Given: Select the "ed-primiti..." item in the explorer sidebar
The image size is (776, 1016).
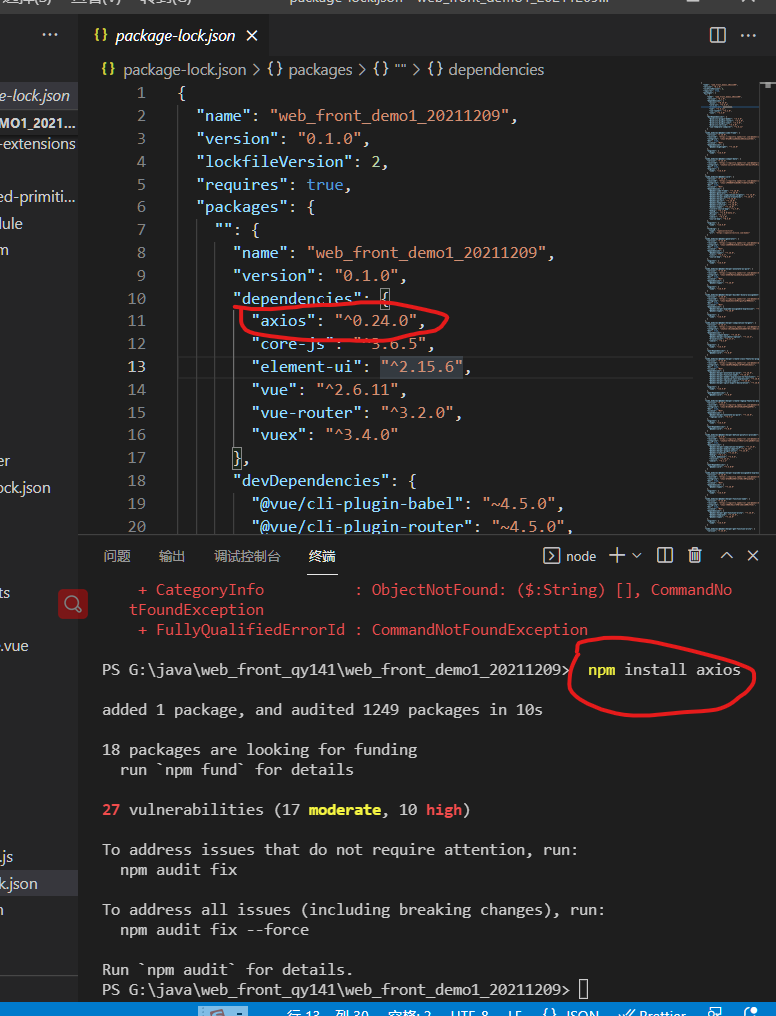Looking at the screenshot, I should [x=39, y=197].
